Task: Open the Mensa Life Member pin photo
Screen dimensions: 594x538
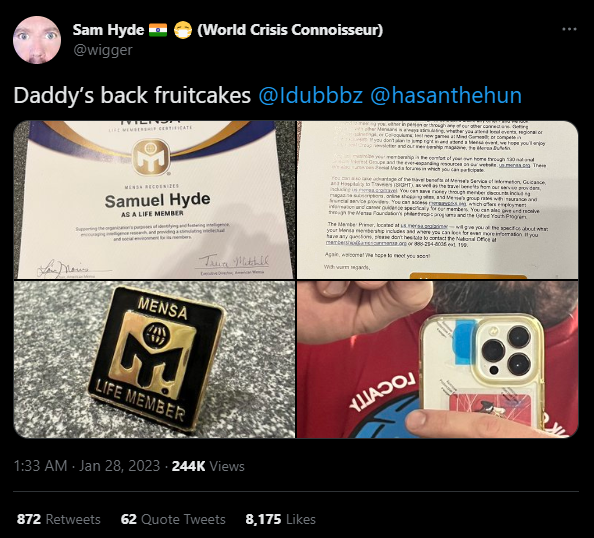Action: [154, 360]
